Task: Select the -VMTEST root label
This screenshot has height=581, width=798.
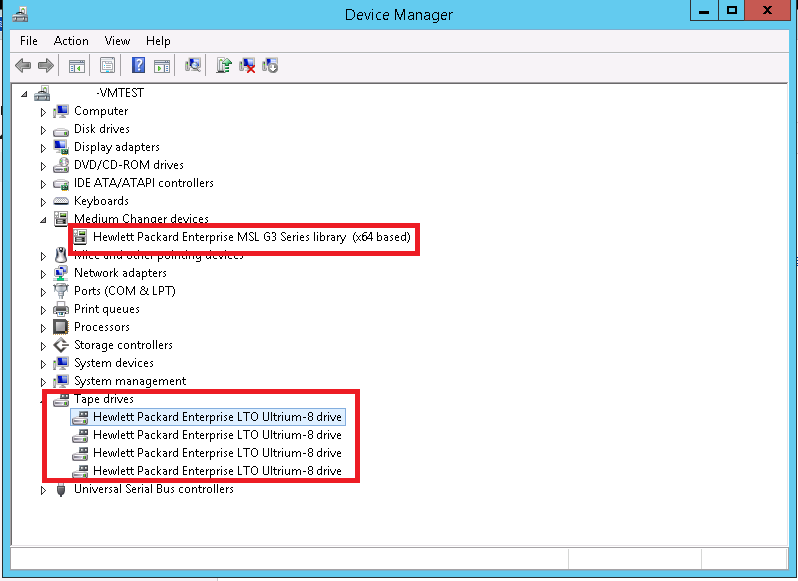Action: tap(120, 93)
